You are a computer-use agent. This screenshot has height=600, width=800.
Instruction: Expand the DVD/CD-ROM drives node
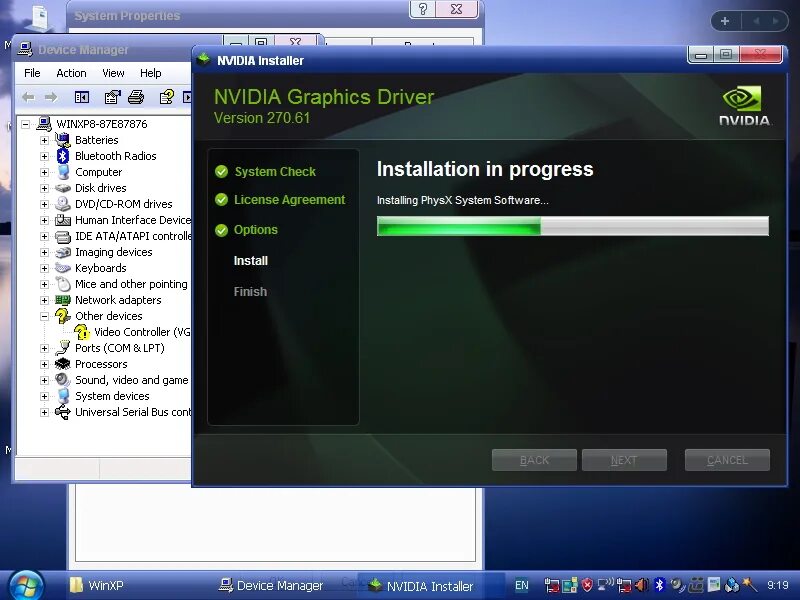(x=44, y=204)
